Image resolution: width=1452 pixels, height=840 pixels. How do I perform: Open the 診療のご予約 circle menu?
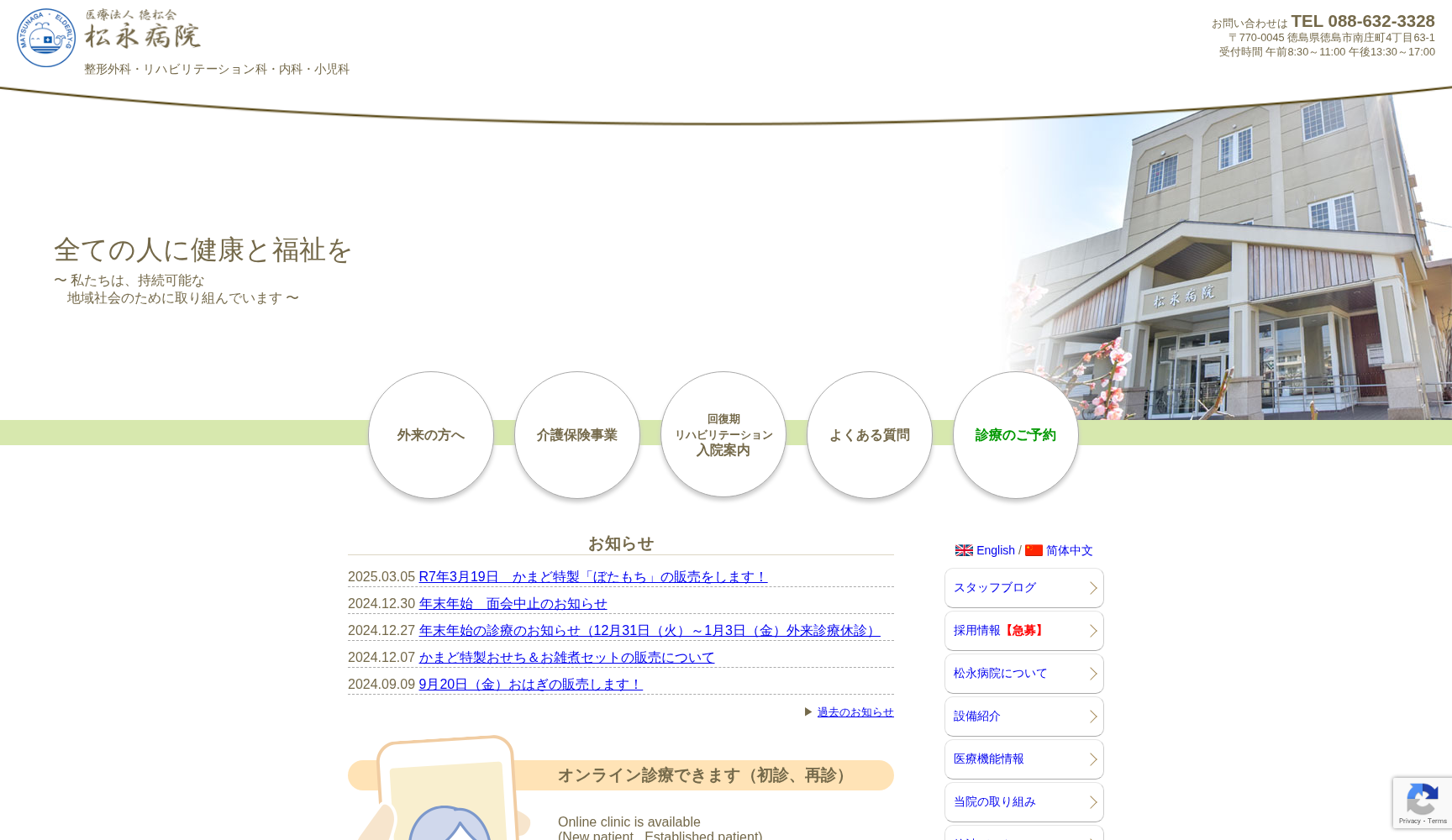coord(1016,435)
